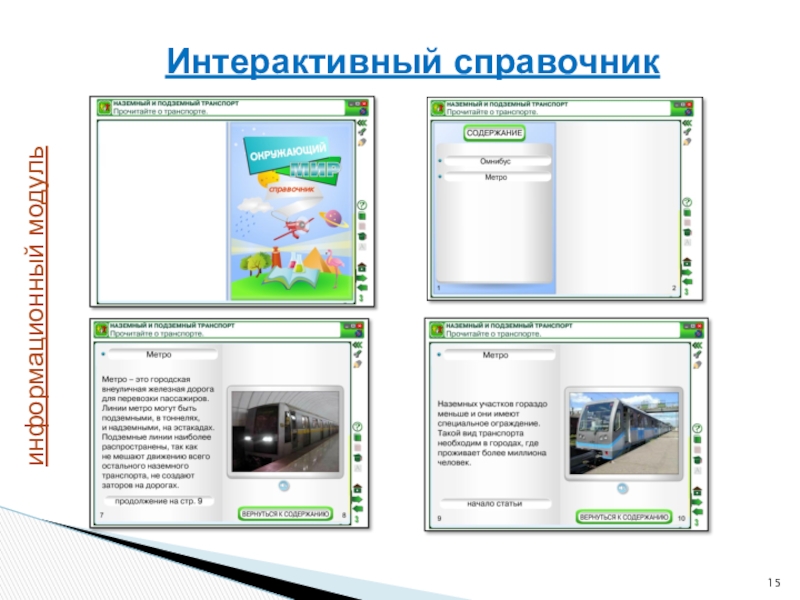Image resolution: width=800 pixels, height=600 pixels.
Task: Go to previous page in contents window
Action: (x=687, y=282)
